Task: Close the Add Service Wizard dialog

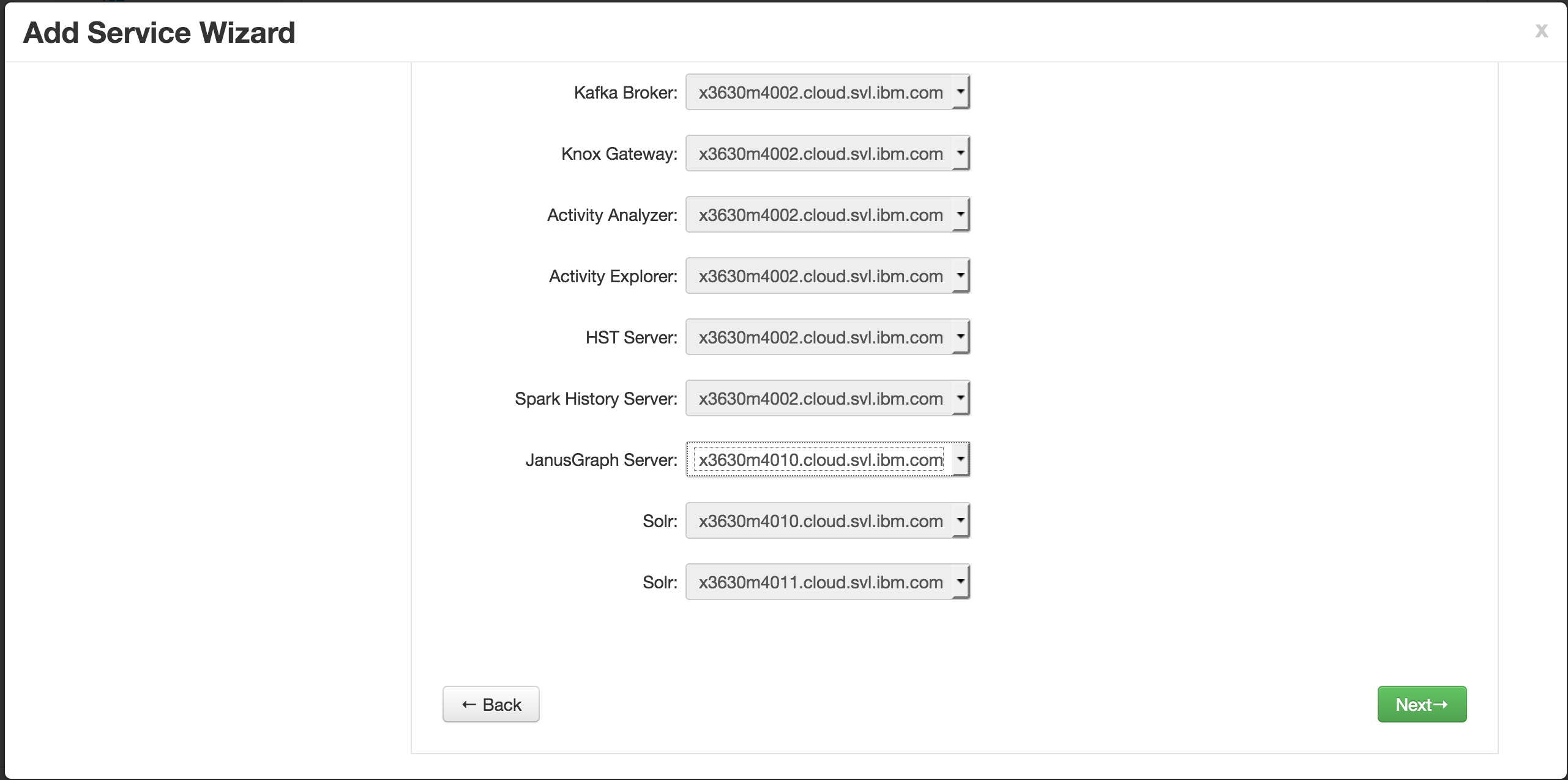Action: (1541, 30)
